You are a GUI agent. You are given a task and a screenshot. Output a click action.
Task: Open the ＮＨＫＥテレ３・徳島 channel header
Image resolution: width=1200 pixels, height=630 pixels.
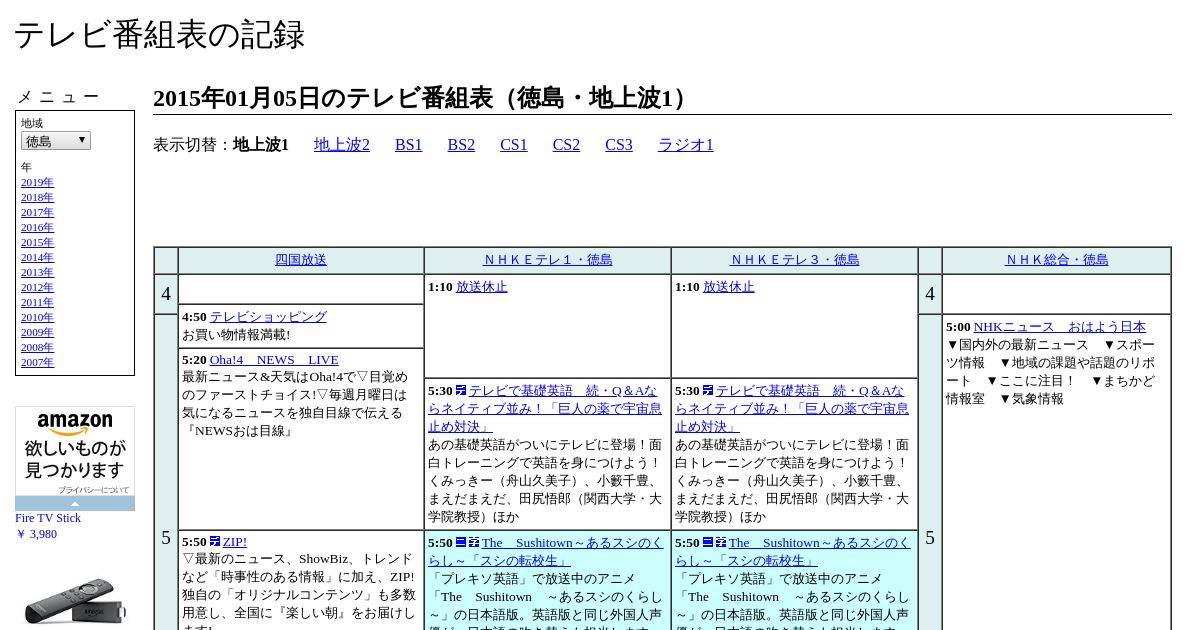(794, 260)
